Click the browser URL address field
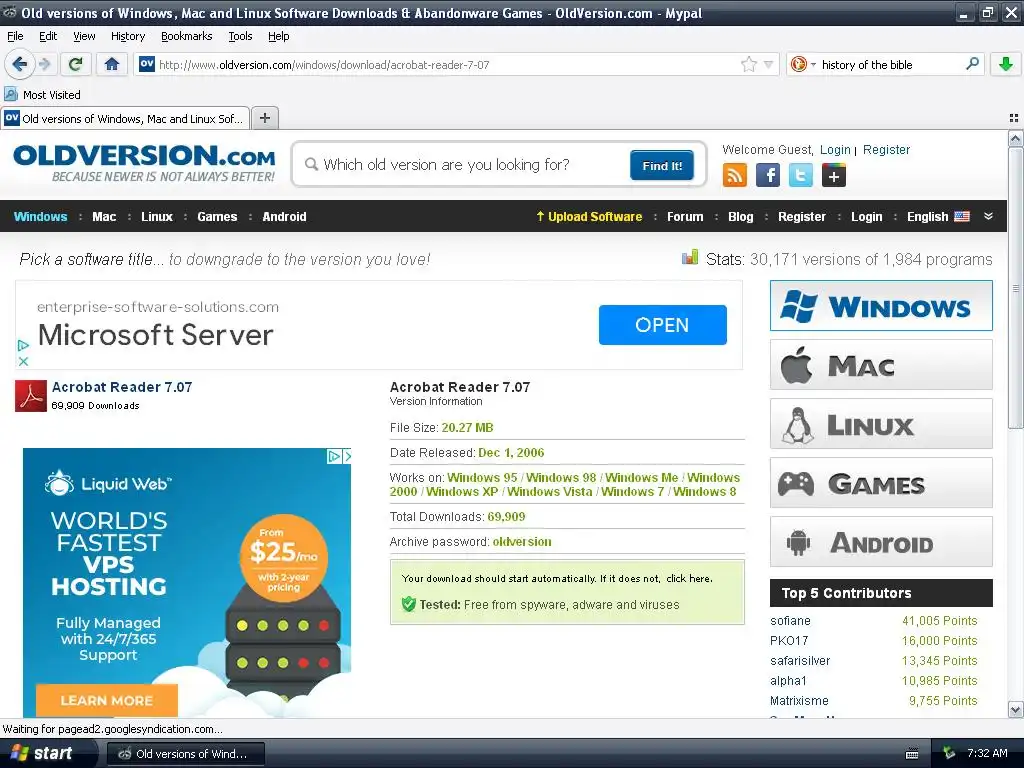This screenshot has height=768, width=1024. click(x=447, y=64)
